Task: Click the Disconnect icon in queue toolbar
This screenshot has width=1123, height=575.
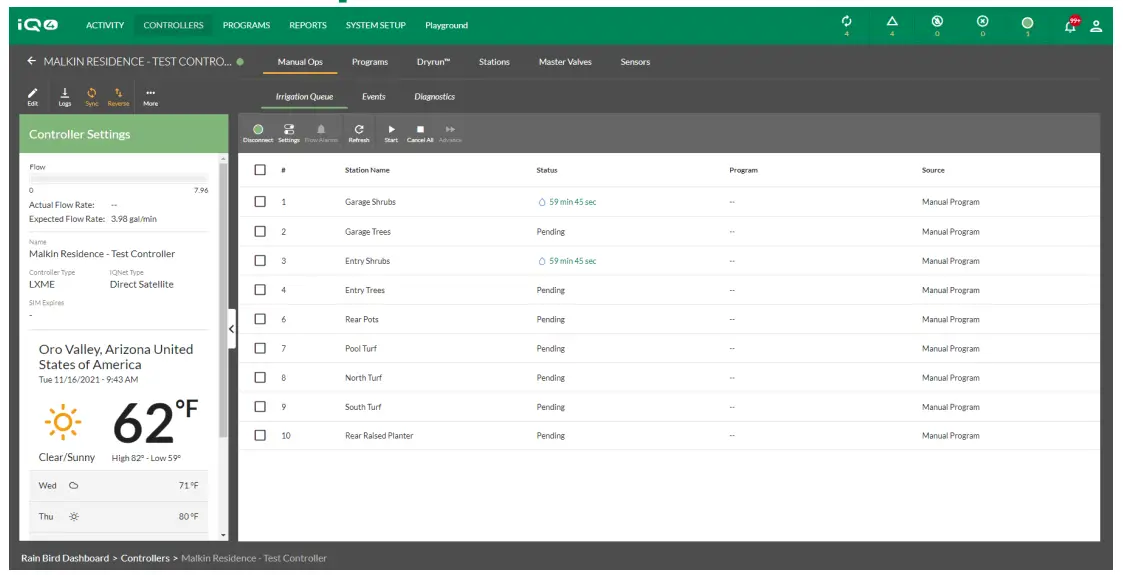Action: point(258,130)
